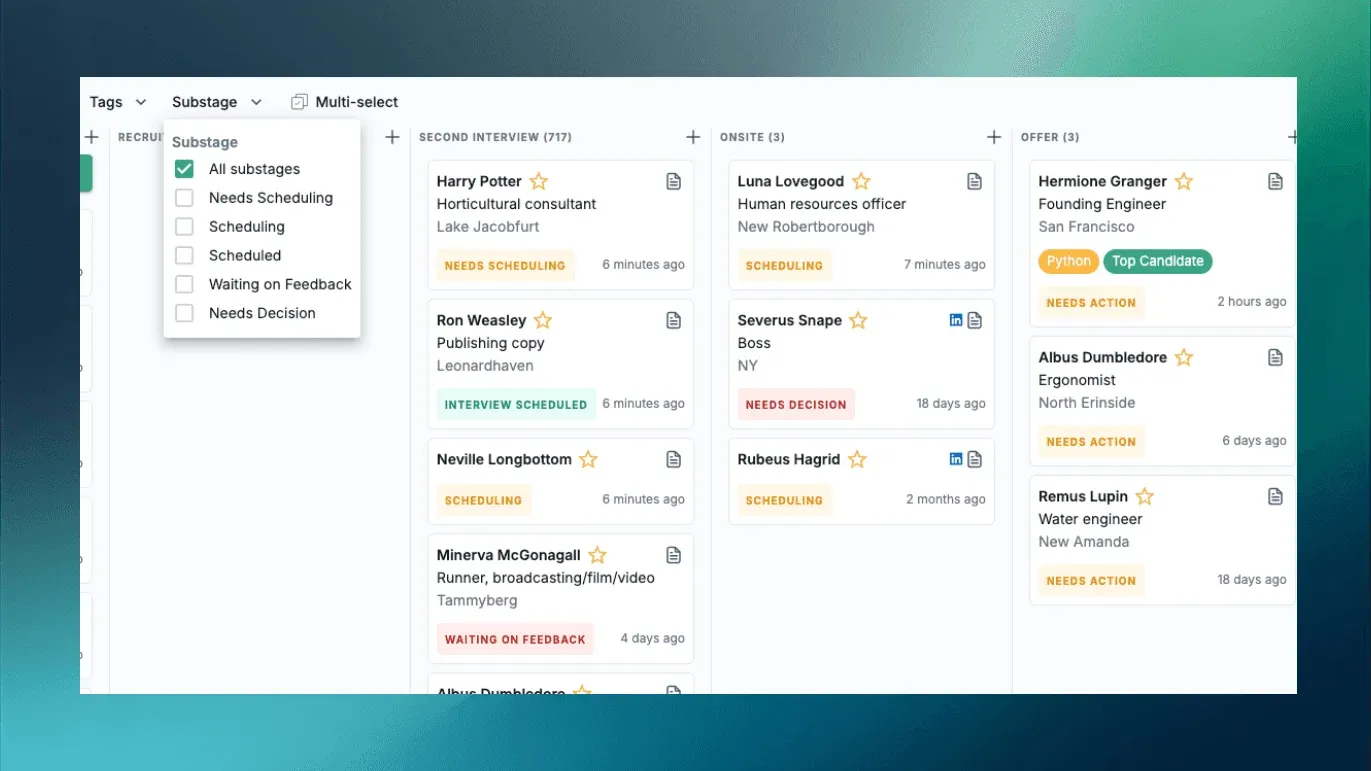Click Severus Snape's Needs Decision badge

click(x=796, y=405)
